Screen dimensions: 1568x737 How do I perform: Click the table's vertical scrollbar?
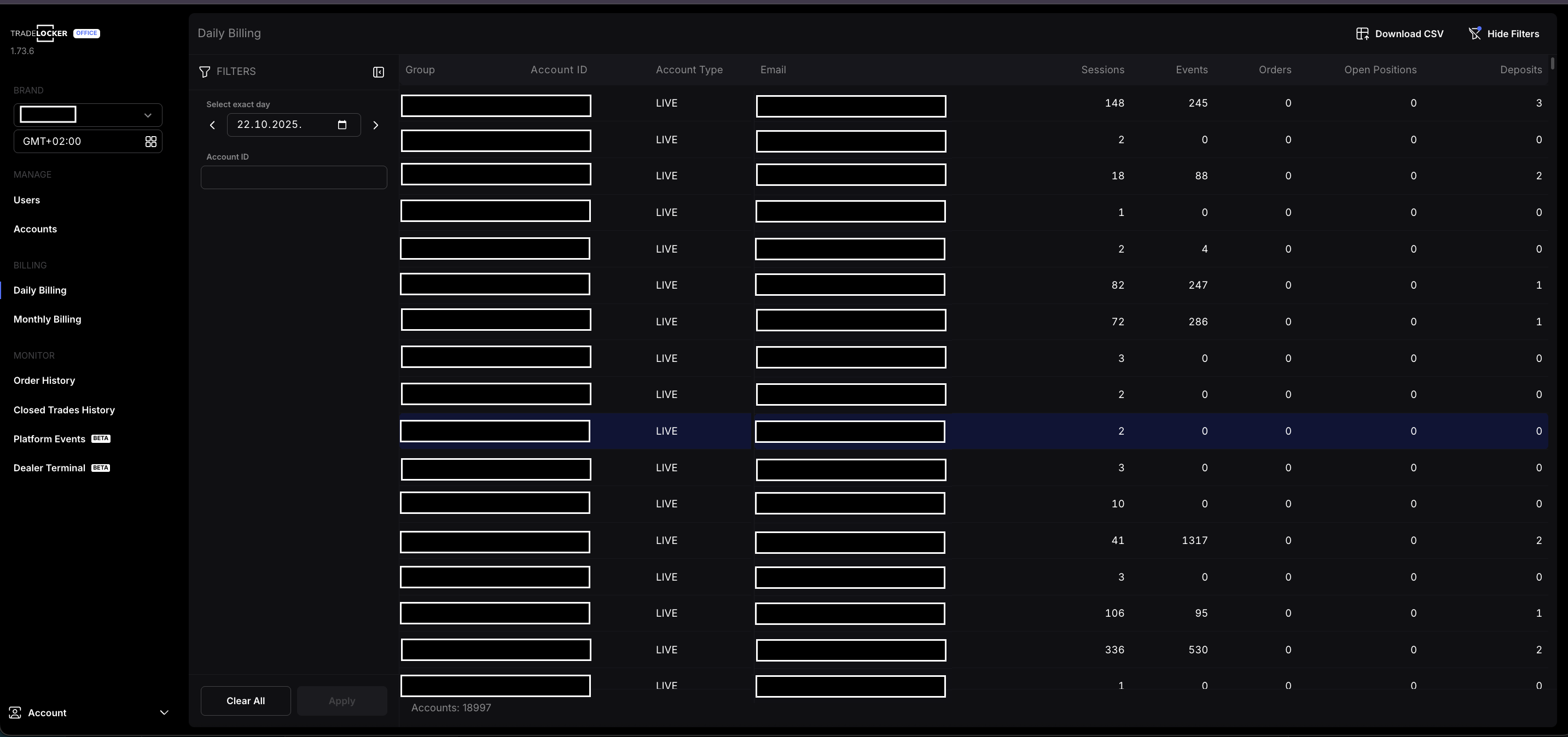point(1553,64)
